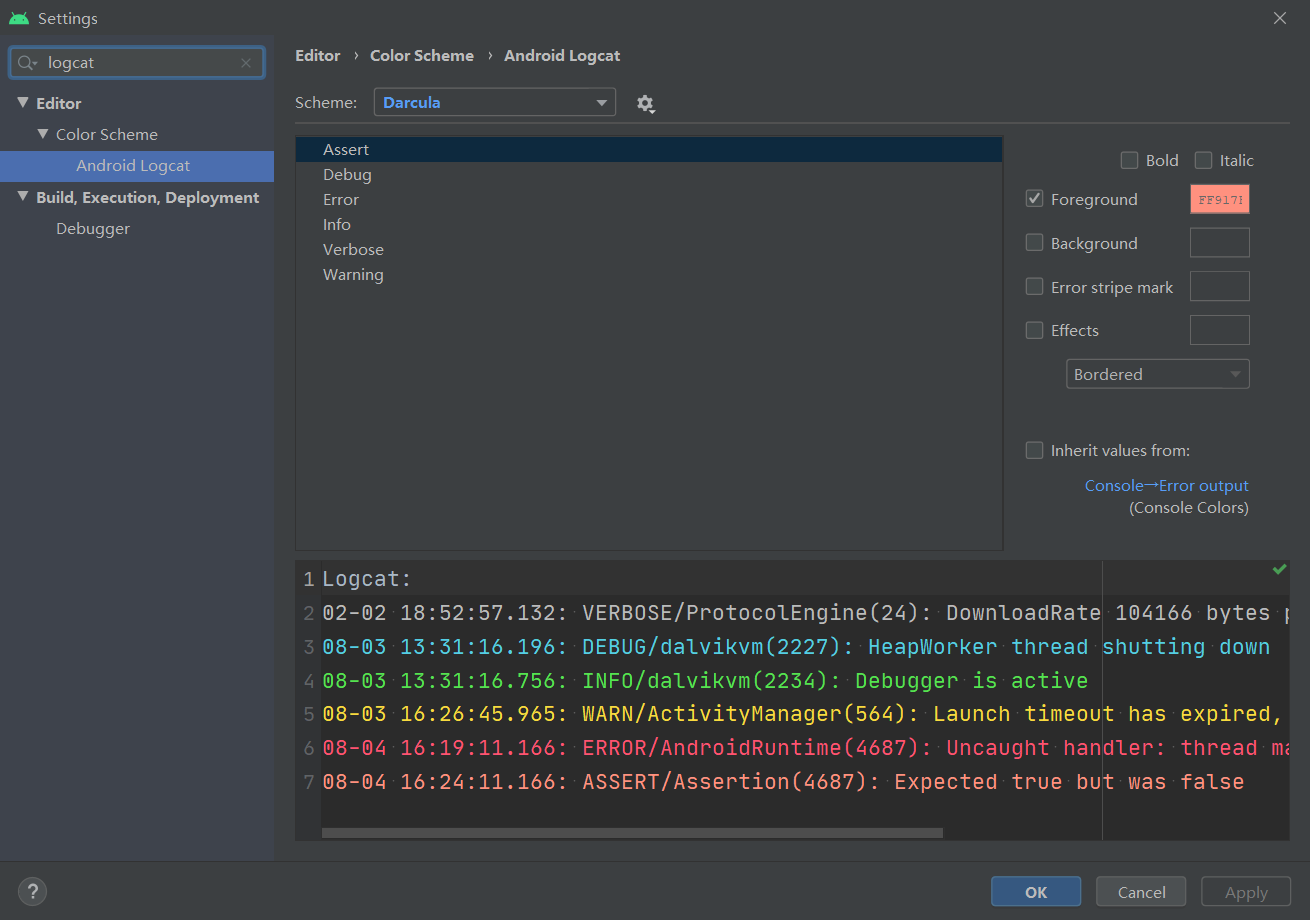Check the Error stripe mark checkbox
Image resolution: width=1310 pixels, height=920 pixels.
[x=1035, y=287]
